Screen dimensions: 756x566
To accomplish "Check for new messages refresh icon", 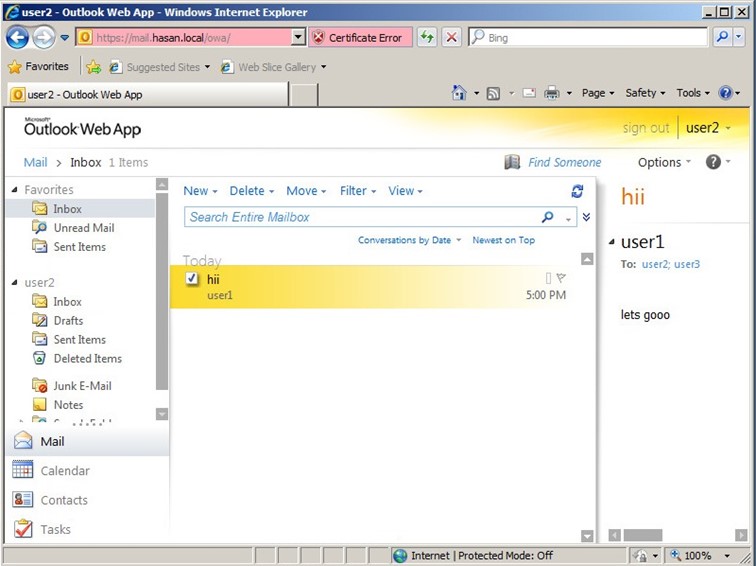I will tap(577, 191).
